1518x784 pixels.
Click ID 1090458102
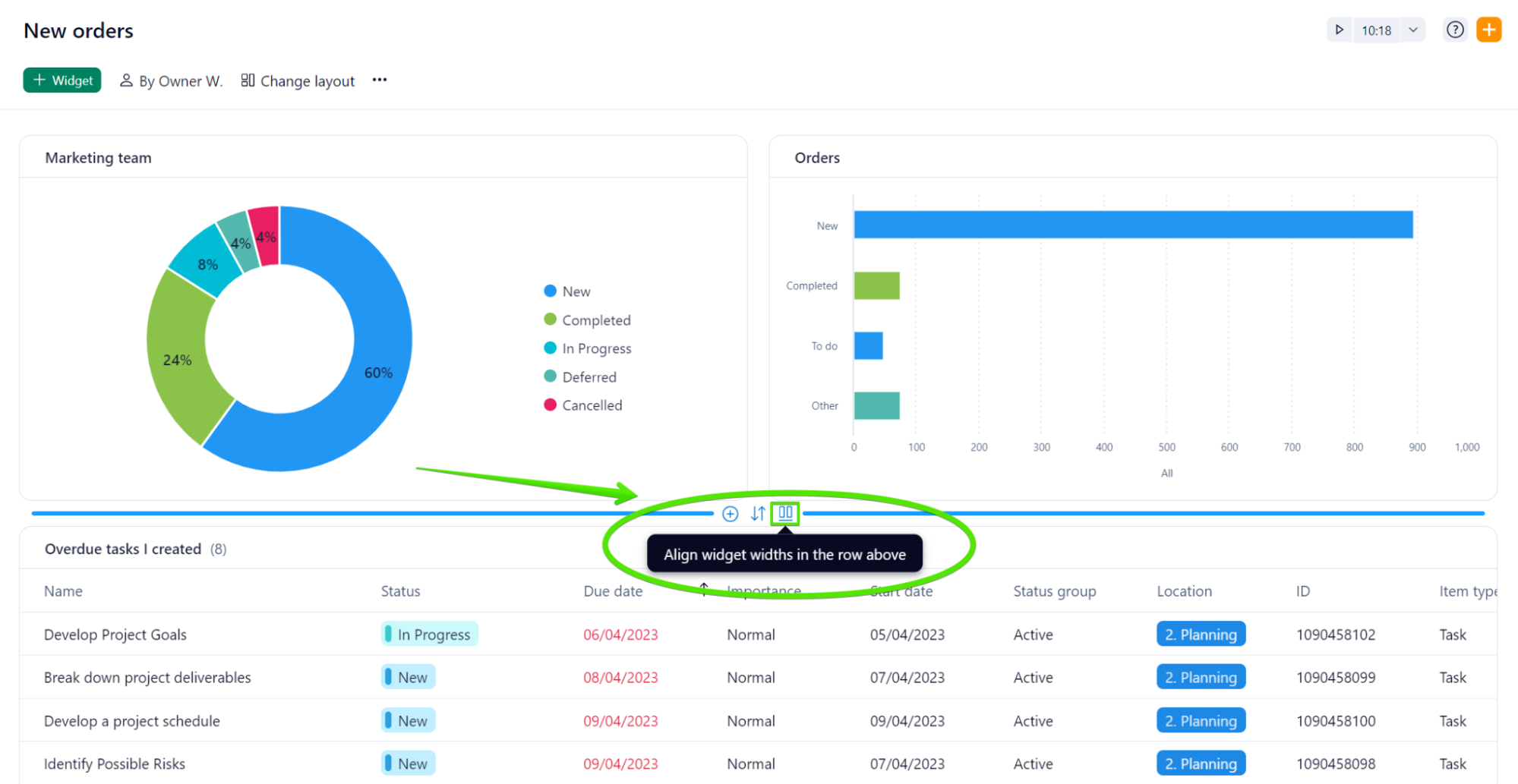(1336, 634)
